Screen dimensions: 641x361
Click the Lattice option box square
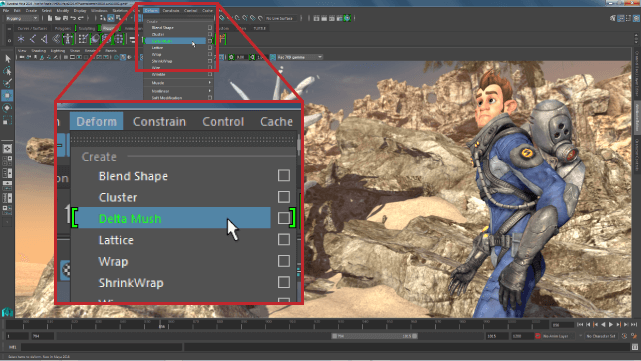click(x=284, y=239)
